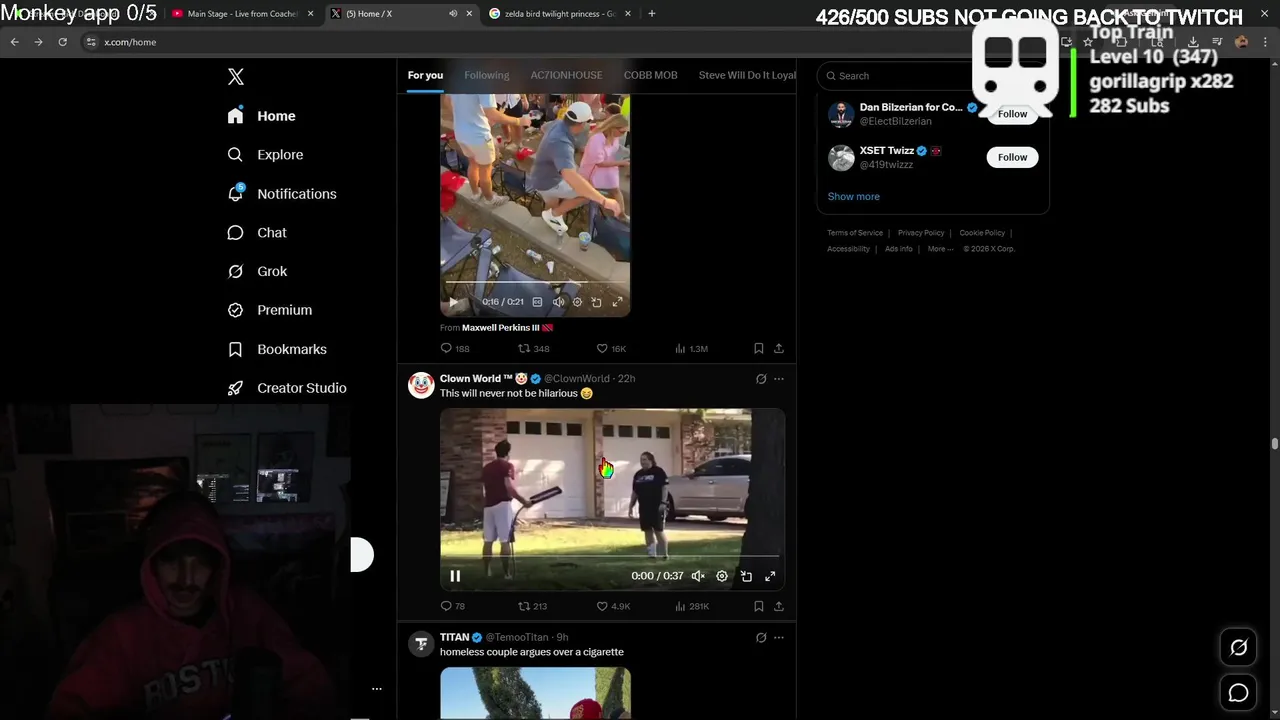The image size is (1280, 720).
Task: Switch to the COBB MOB tab
Action: pyautogui.click(x=650, y=75)
